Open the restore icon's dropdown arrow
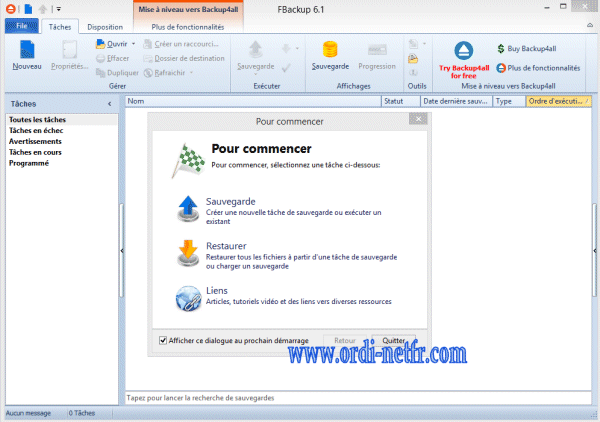This screenshot has height=422, width=600. click(x=297, y=49)
